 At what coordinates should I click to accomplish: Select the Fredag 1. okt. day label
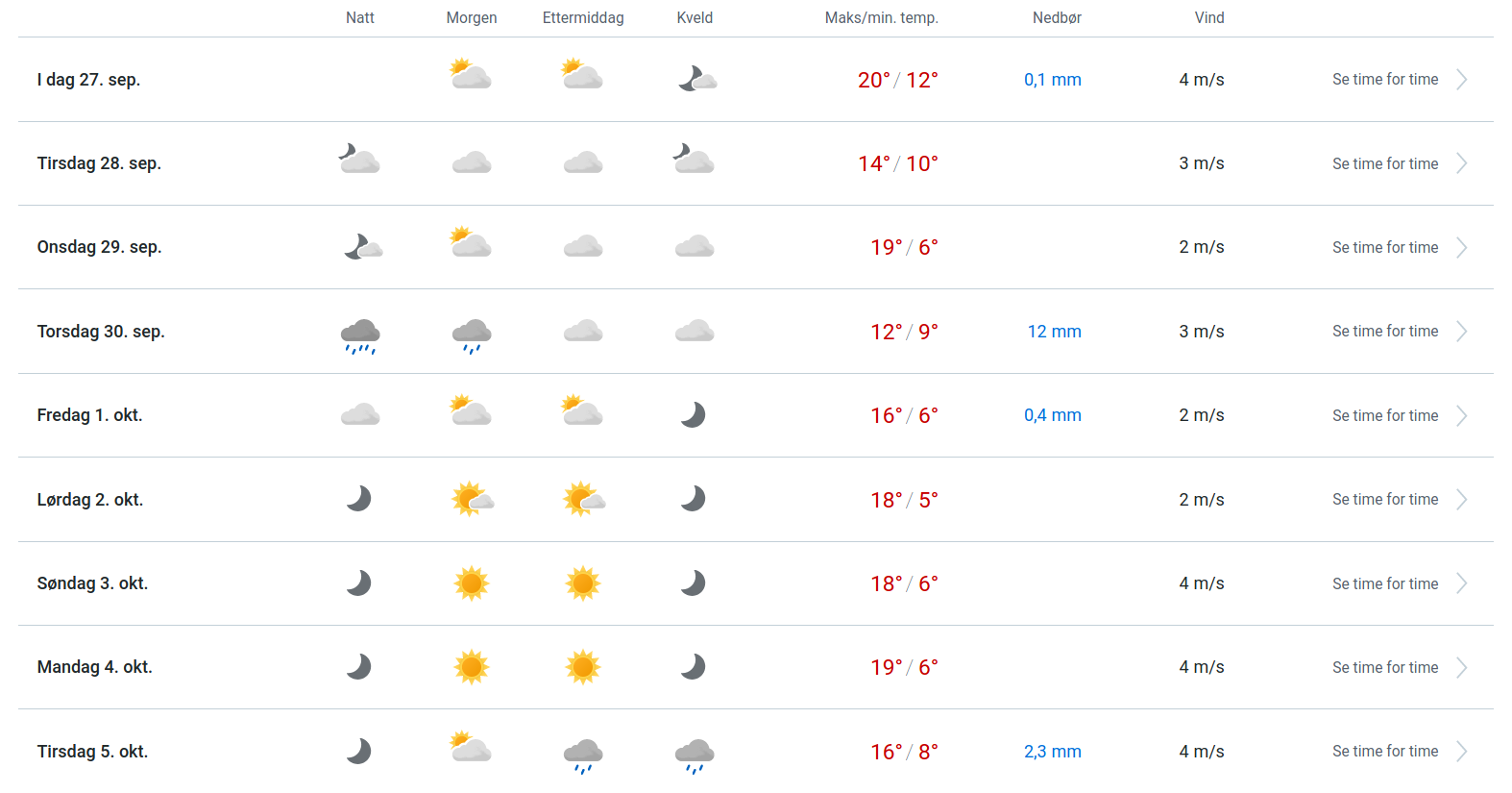(89, 415)
